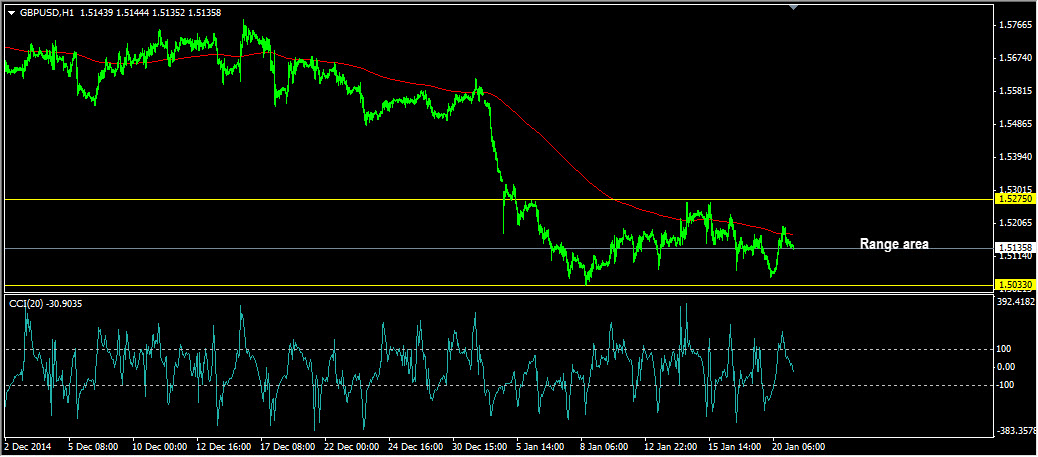Viewport: 1038px width, 457px height.
Task: Click the 1.56740 price scale value
Action: 1017,58
